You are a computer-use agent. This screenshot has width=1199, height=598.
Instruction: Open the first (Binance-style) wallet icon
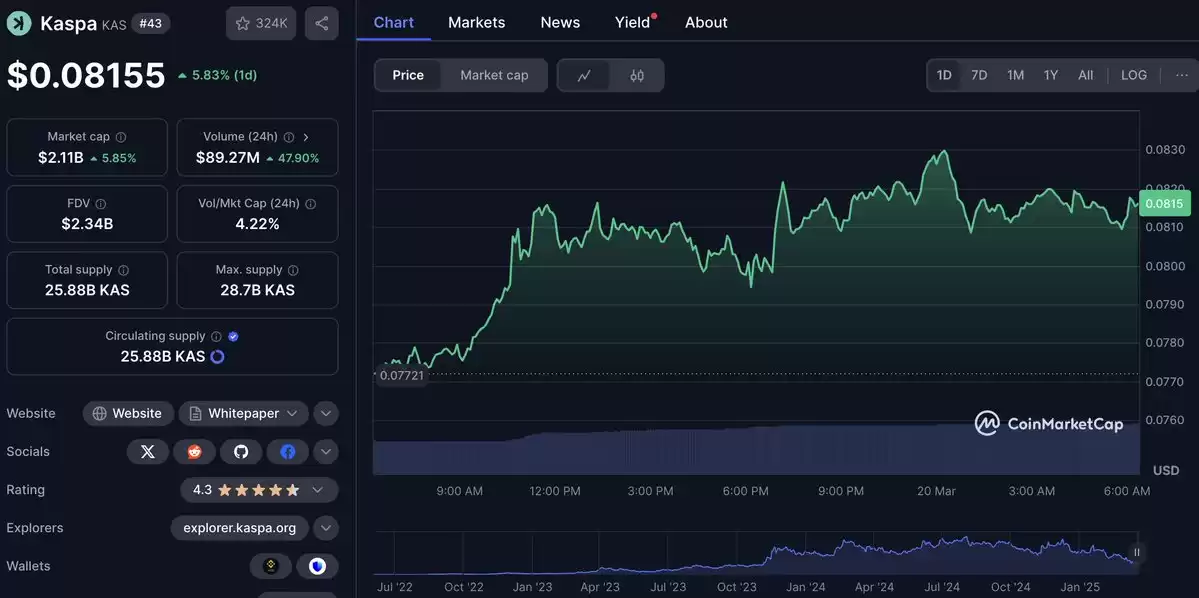(271, 567)
